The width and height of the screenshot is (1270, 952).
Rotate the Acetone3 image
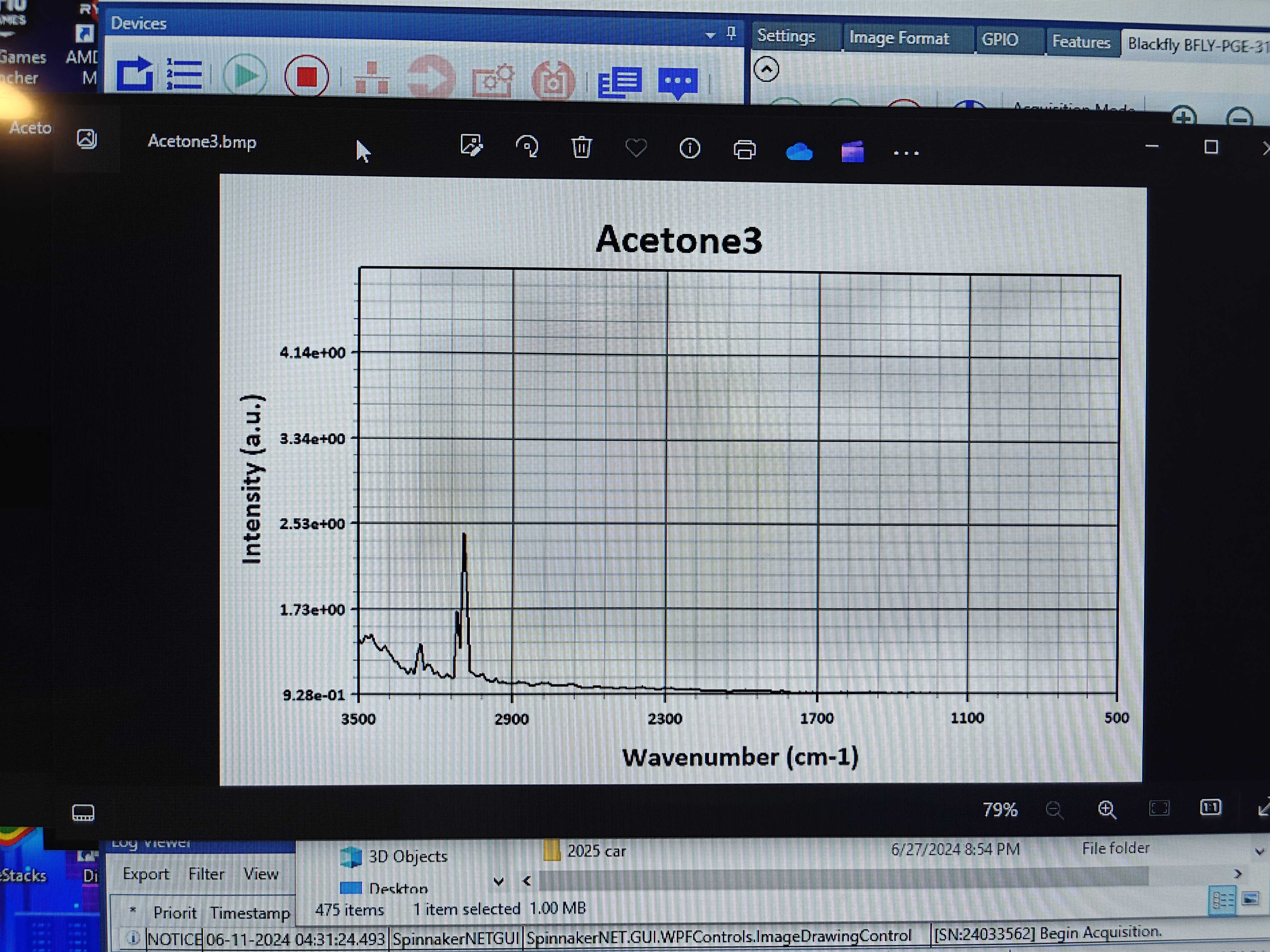pyautogui.click(x=527, y=147)
